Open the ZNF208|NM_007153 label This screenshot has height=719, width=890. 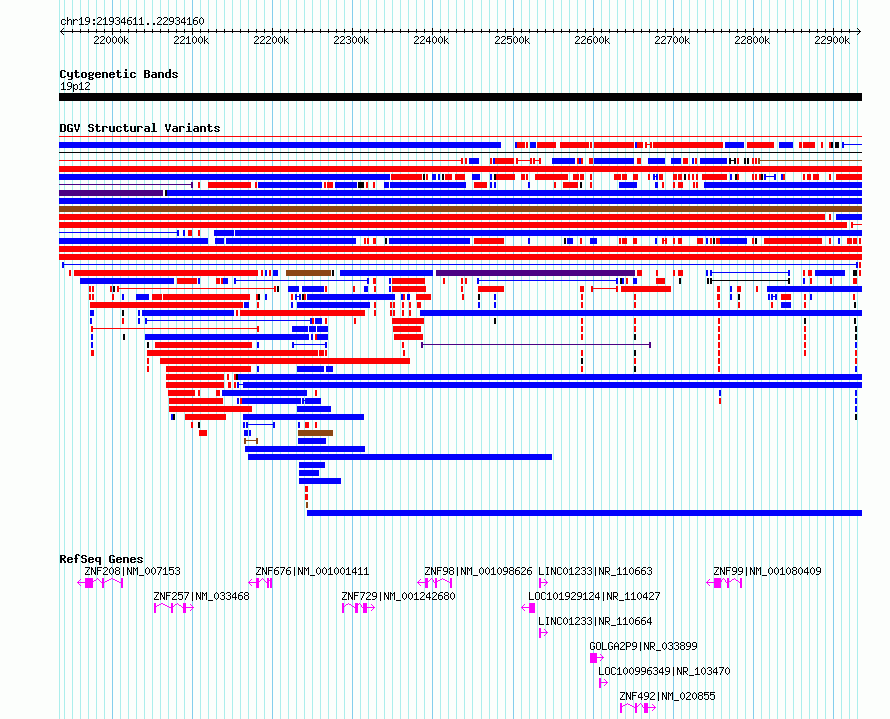tap(132, 571)
